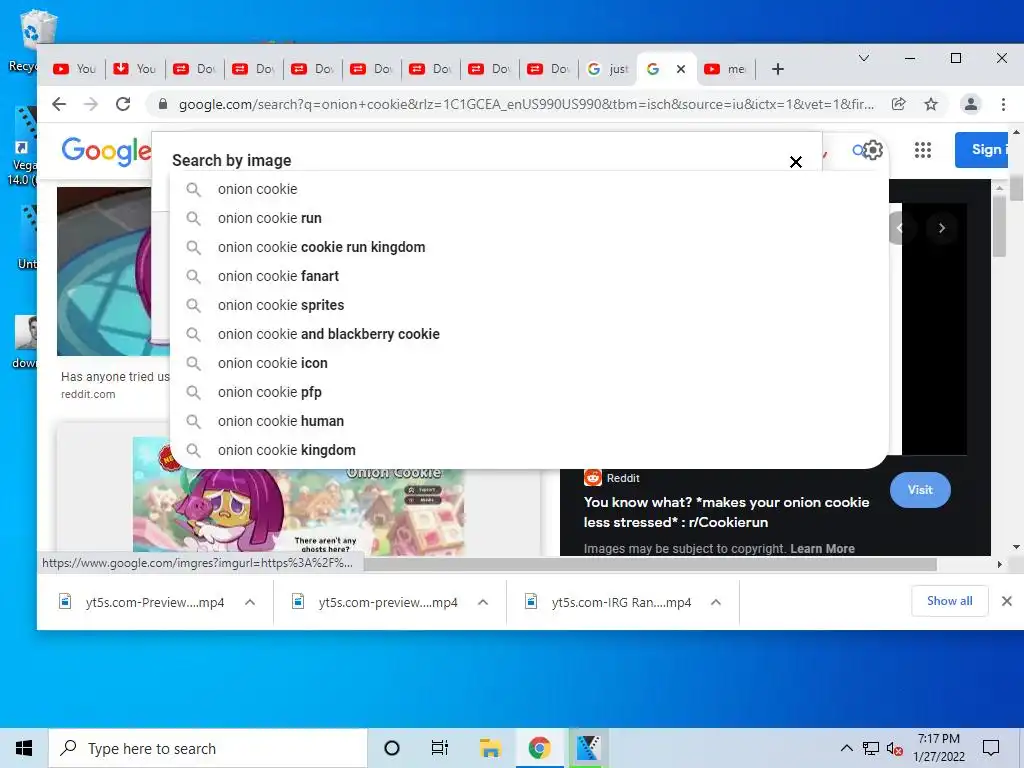
Task: Open Google apps grid
Action: tap(923, 150)
